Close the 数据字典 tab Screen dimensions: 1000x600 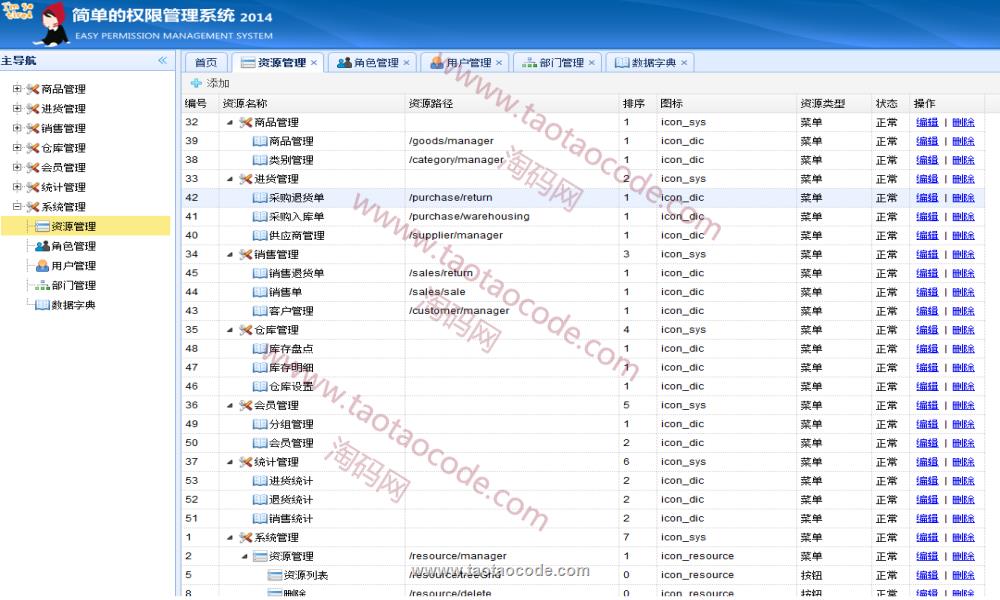[684, 63]
